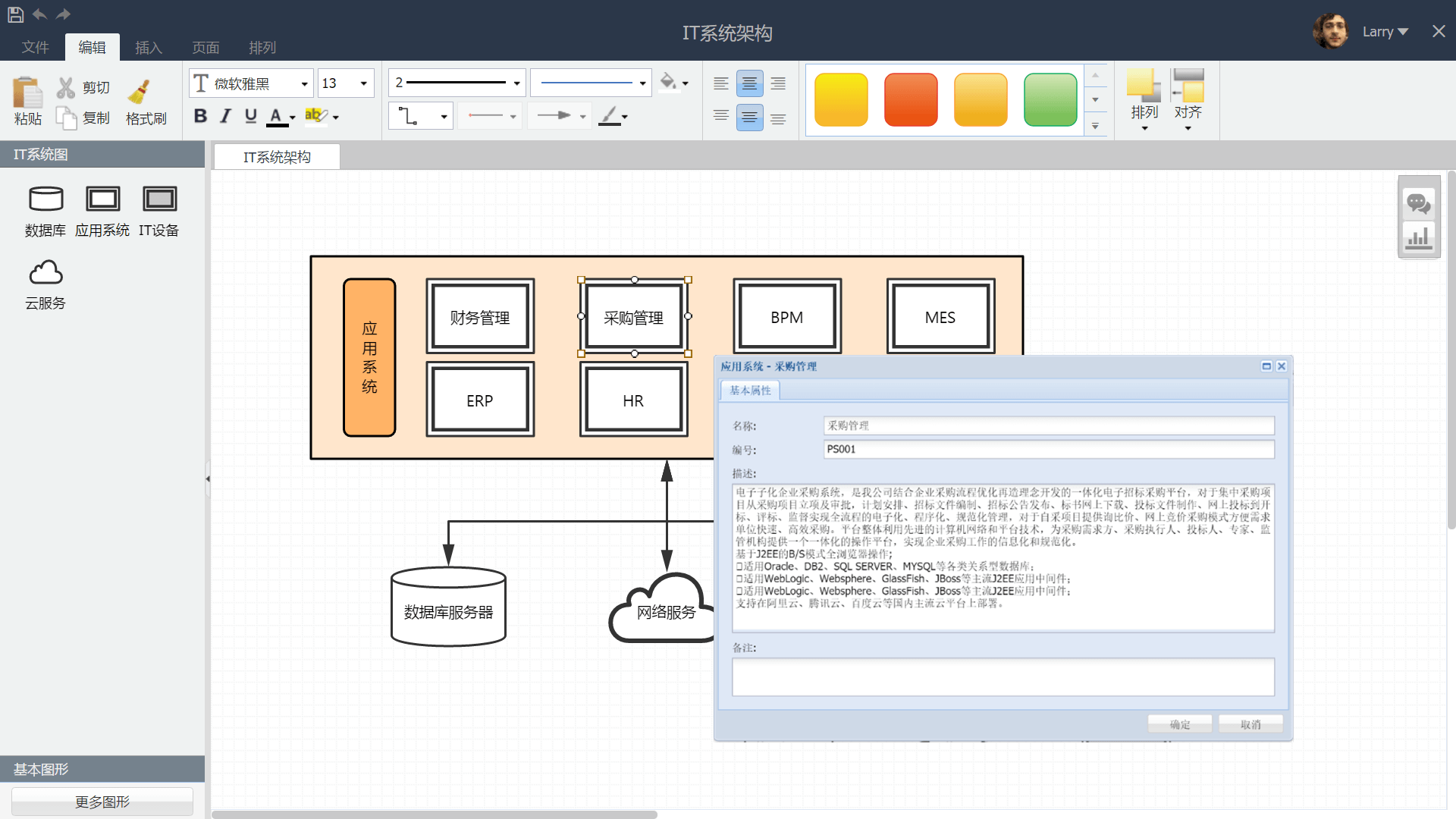Select the Cloud Service shape icon
This screenshot has height=819, width=1456.
pos(45,272)
